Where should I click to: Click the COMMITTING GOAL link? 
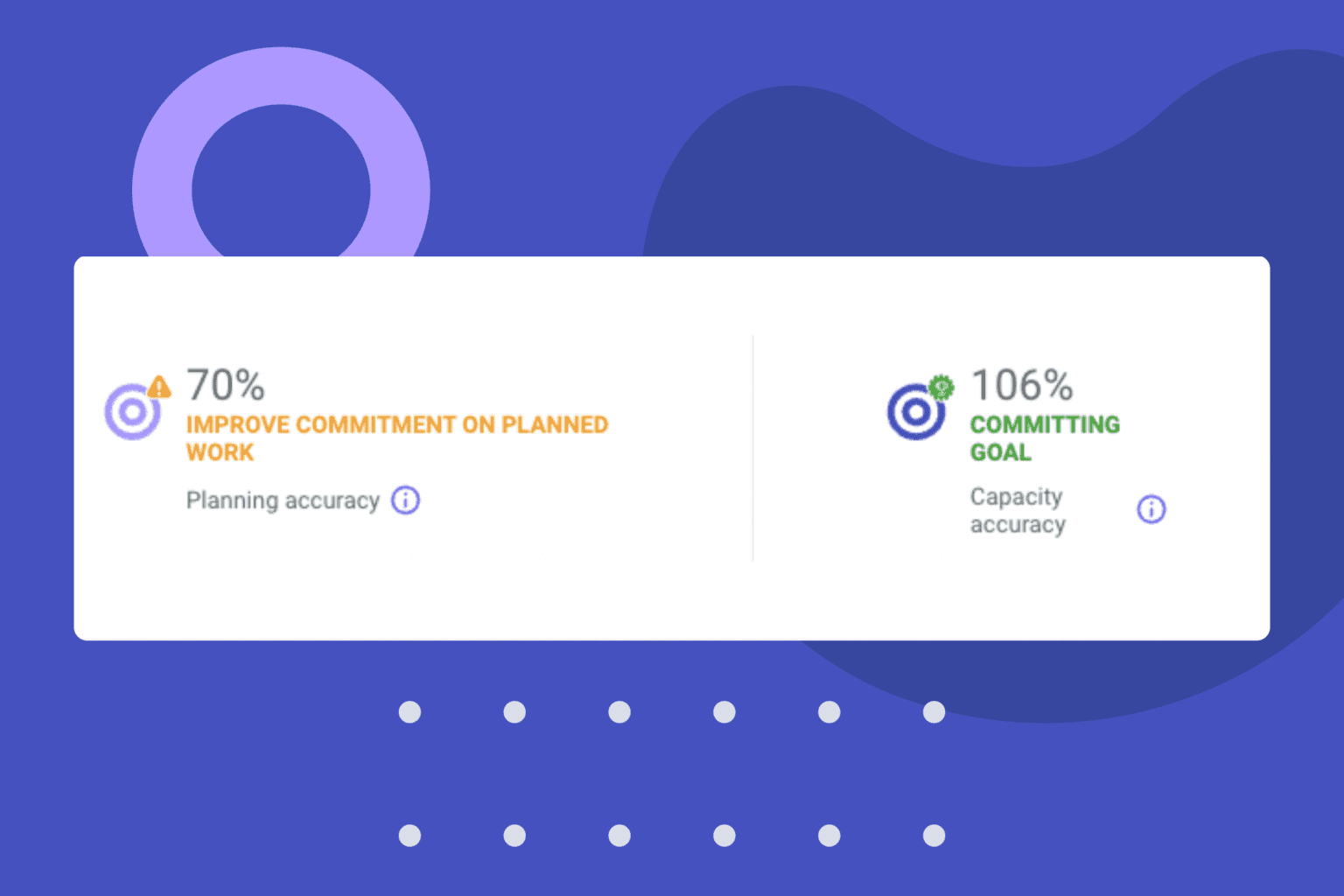1045,437
